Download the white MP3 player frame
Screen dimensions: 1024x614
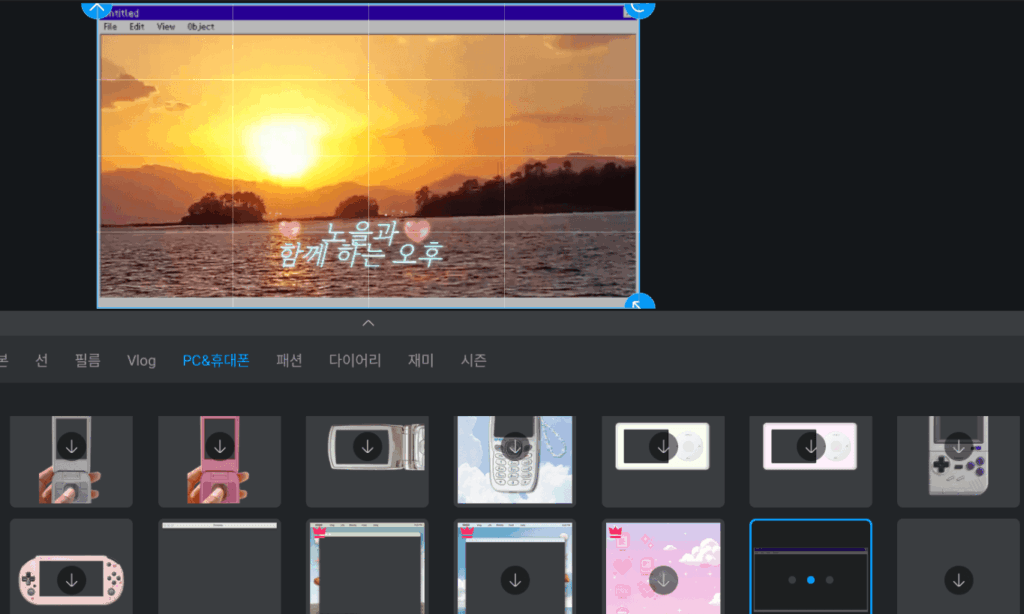pos(663,446)
